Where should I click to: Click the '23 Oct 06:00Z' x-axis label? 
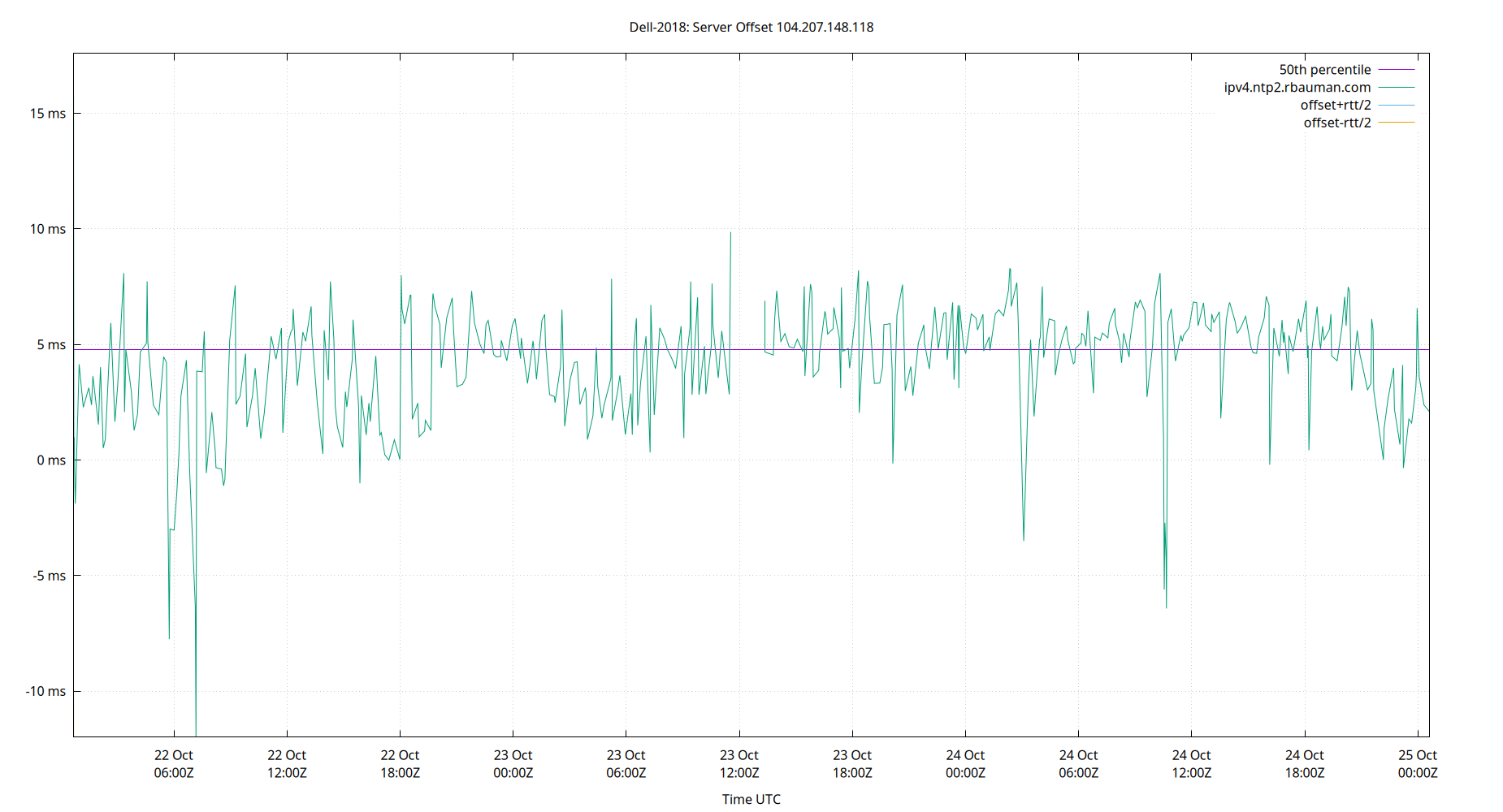(x=626, y=764)
